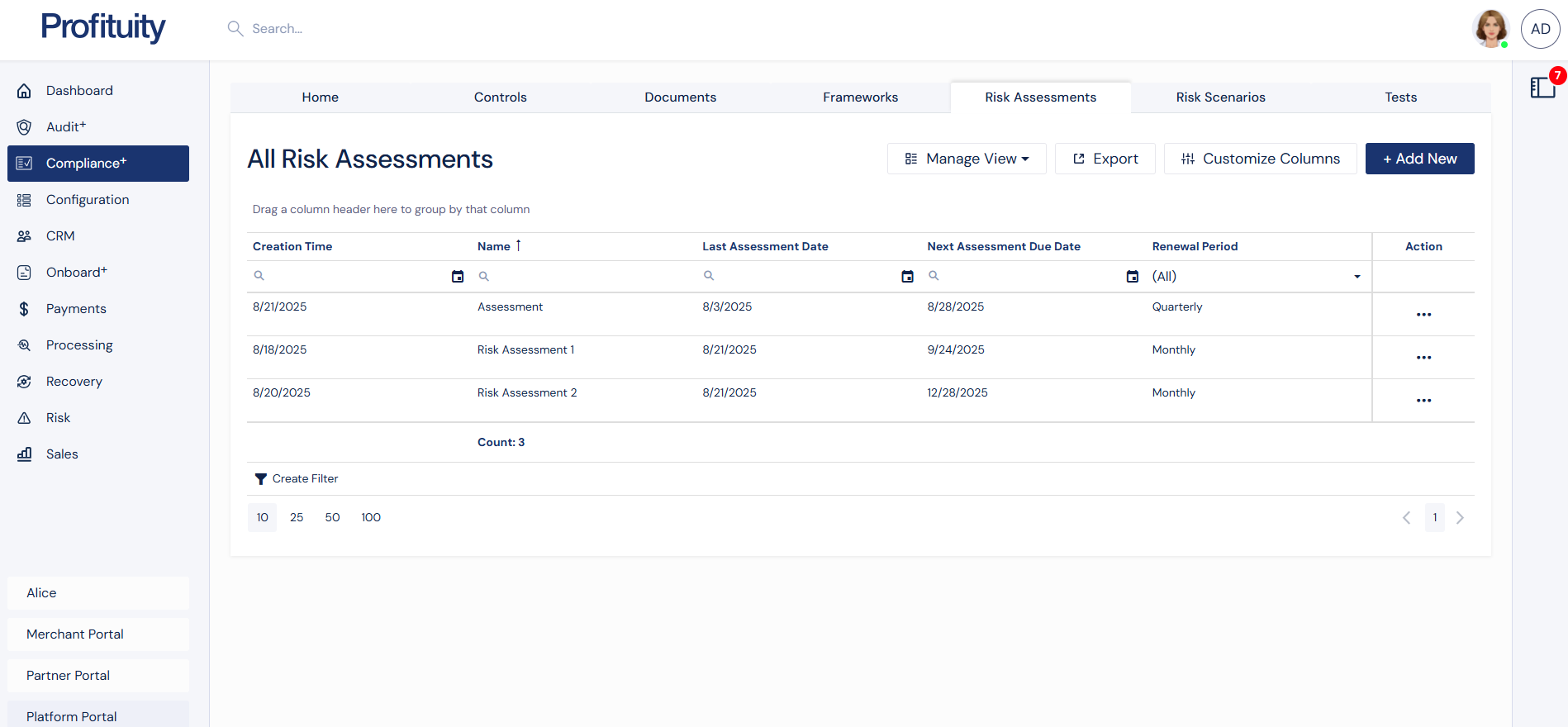This screenshot has height=727, width=1568.
Task: Set page size to 25 rows
Action: [x=297, y=518]
